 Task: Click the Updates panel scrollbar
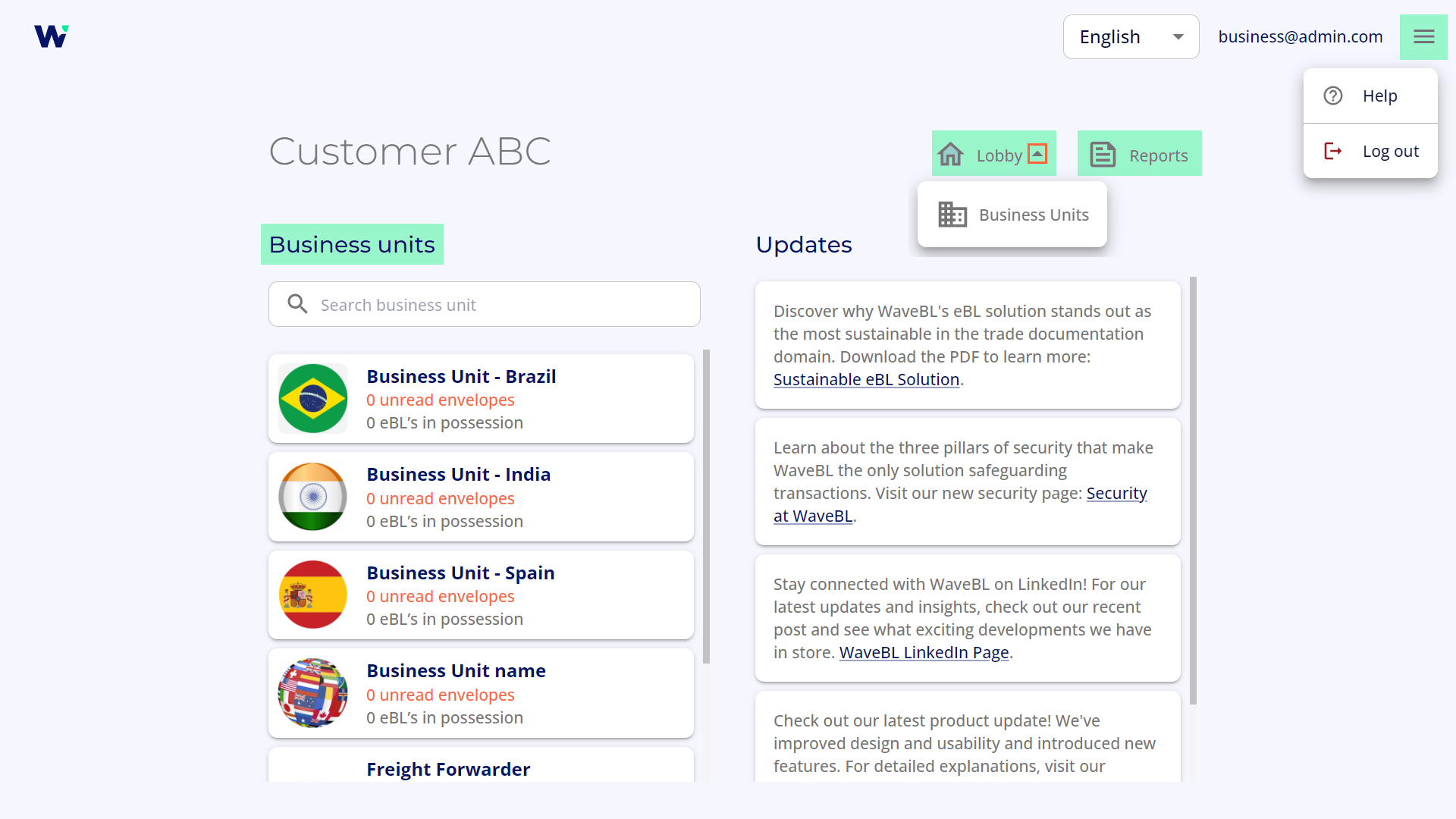click(1193, 491)
